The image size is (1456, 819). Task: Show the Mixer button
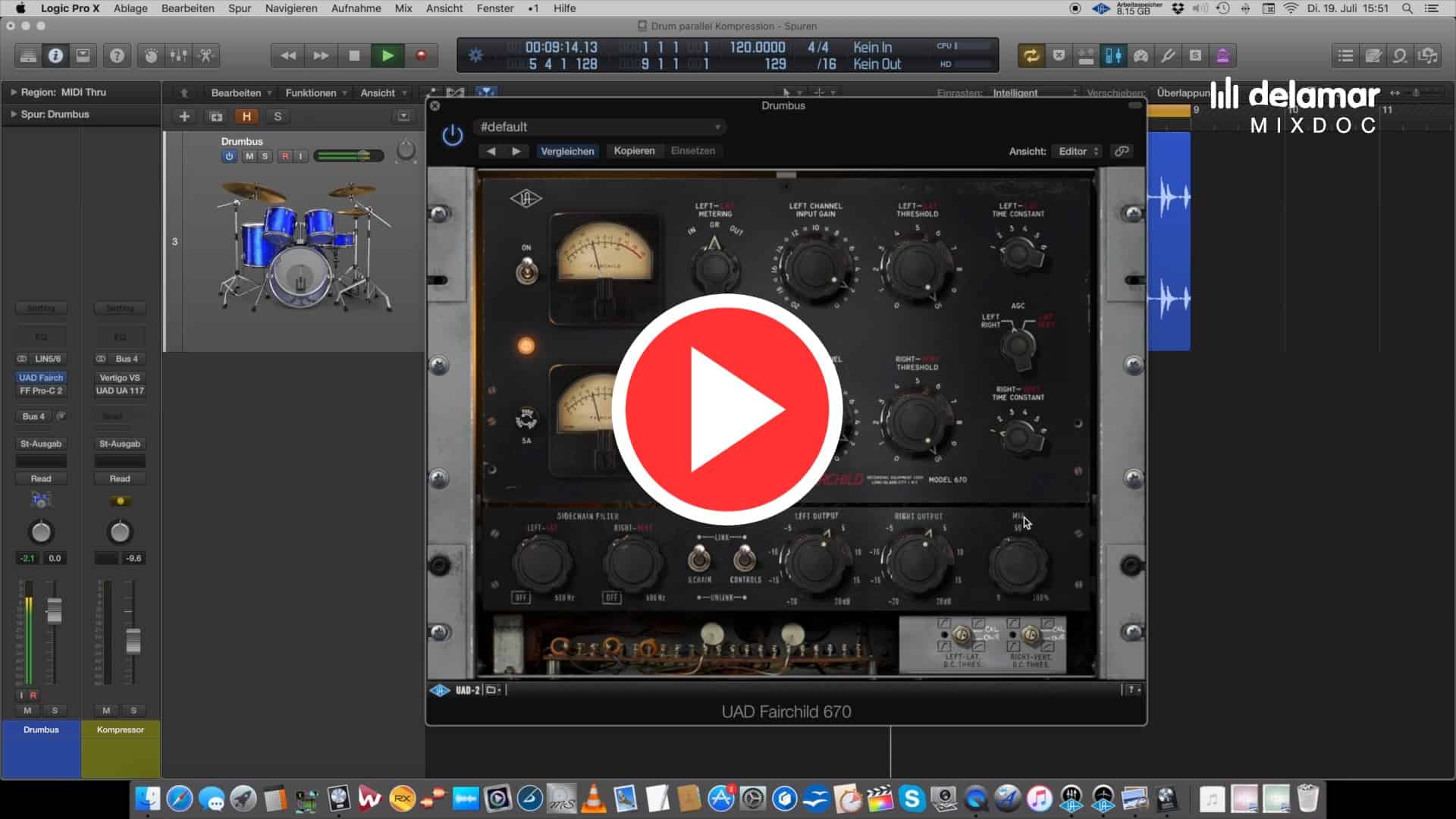point(178,55)
